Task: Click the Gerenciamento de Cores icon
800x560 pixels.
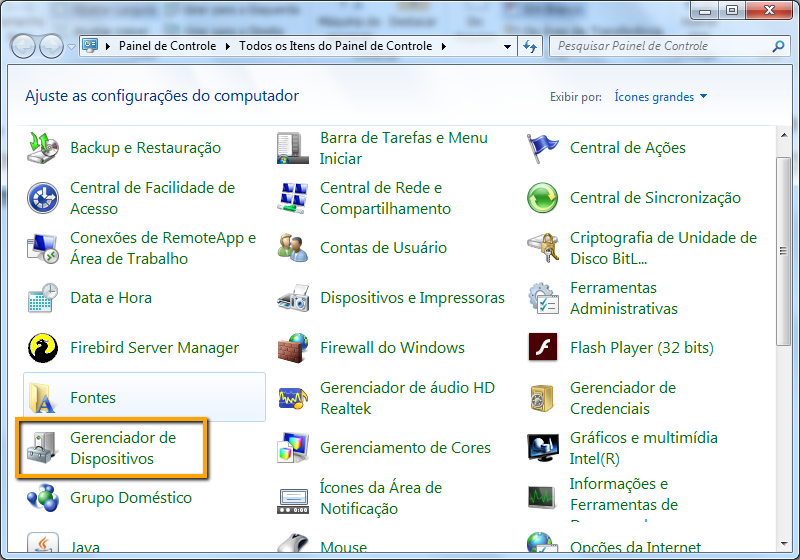Action: [x=292, y=448]
